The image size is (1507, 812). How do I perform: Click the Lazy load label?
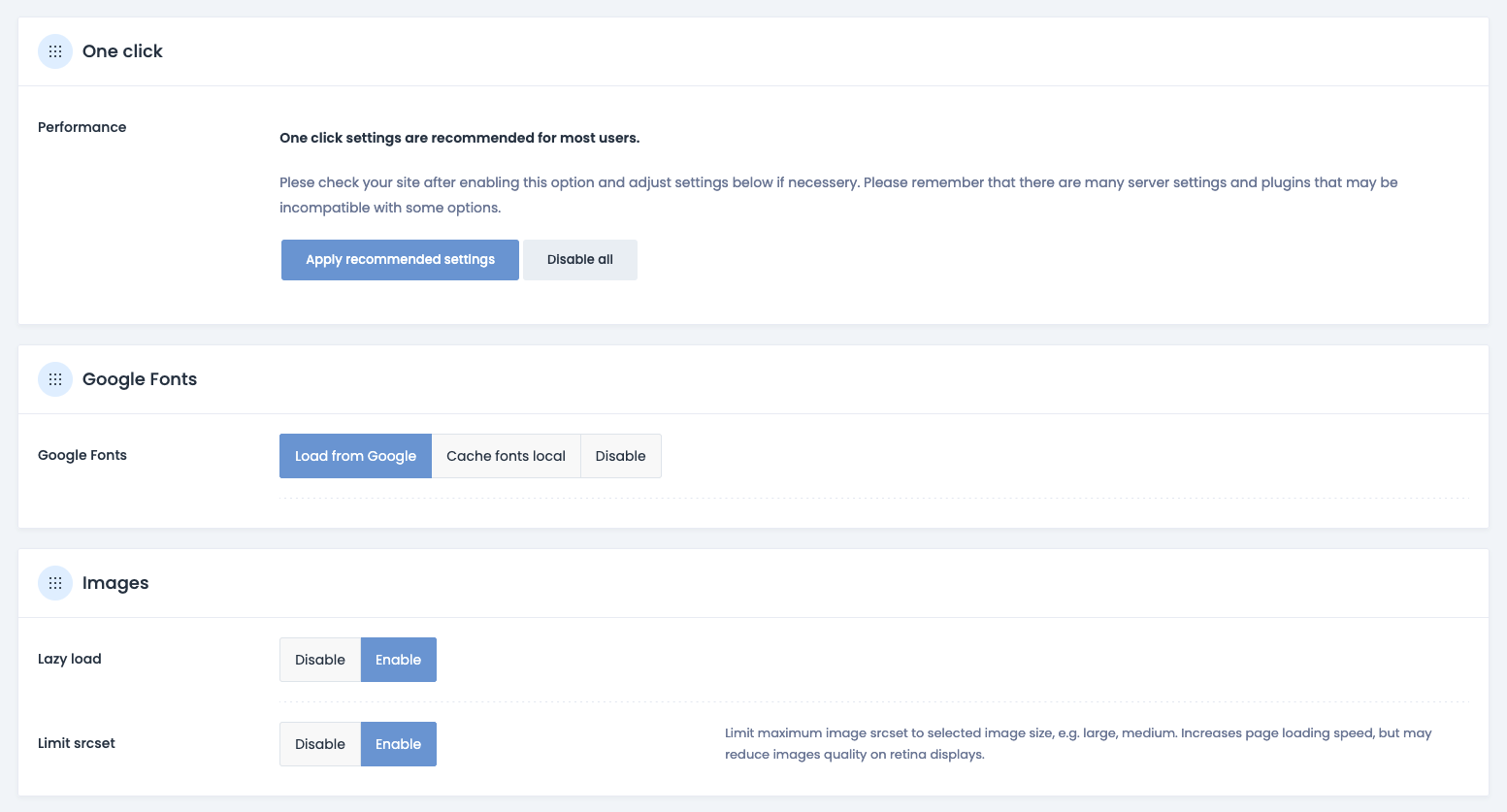tap(70, 659)
